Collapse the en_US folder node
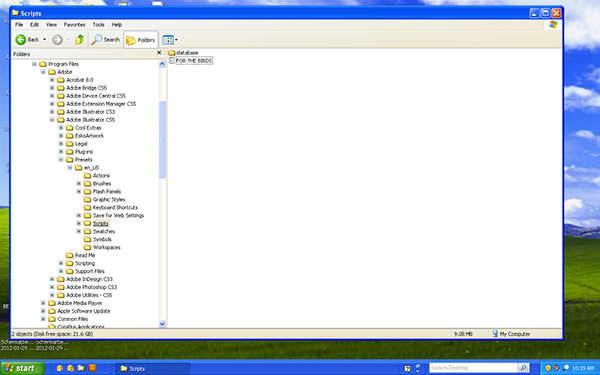The image size is (600, 375). pos(70,168)
